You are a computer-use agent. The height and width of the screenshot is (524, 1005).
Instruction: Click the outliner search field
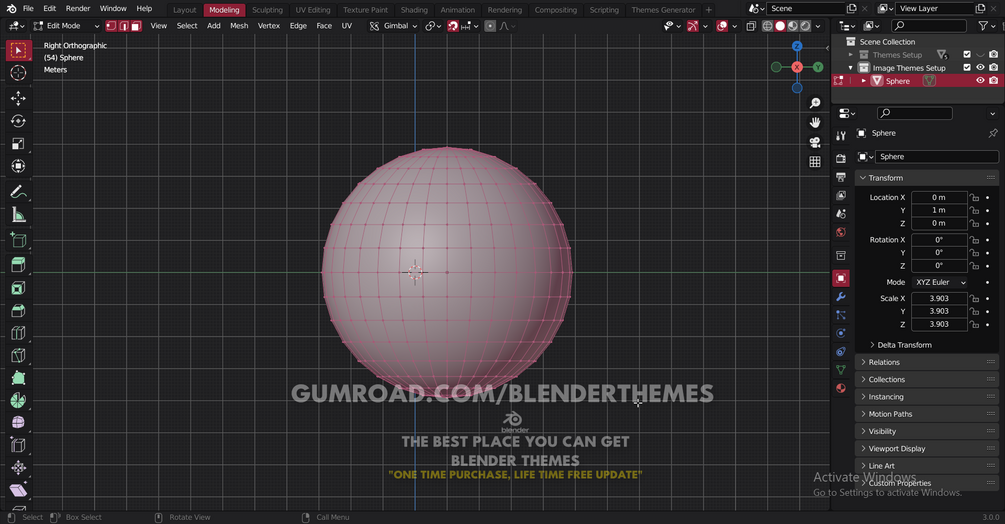click(x=929, y=26)
